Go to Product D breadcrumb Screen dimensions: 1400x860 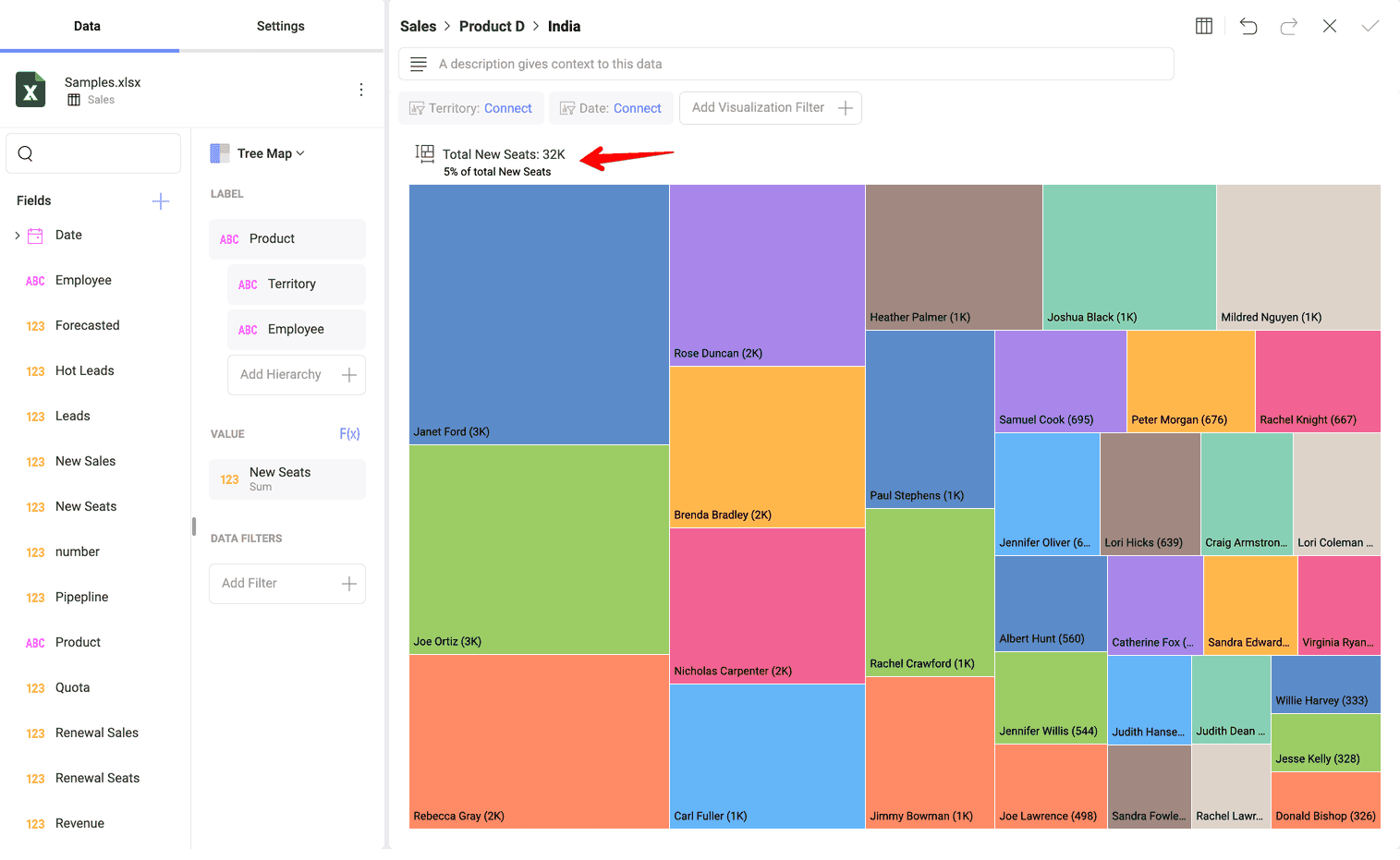pos(492,26)
